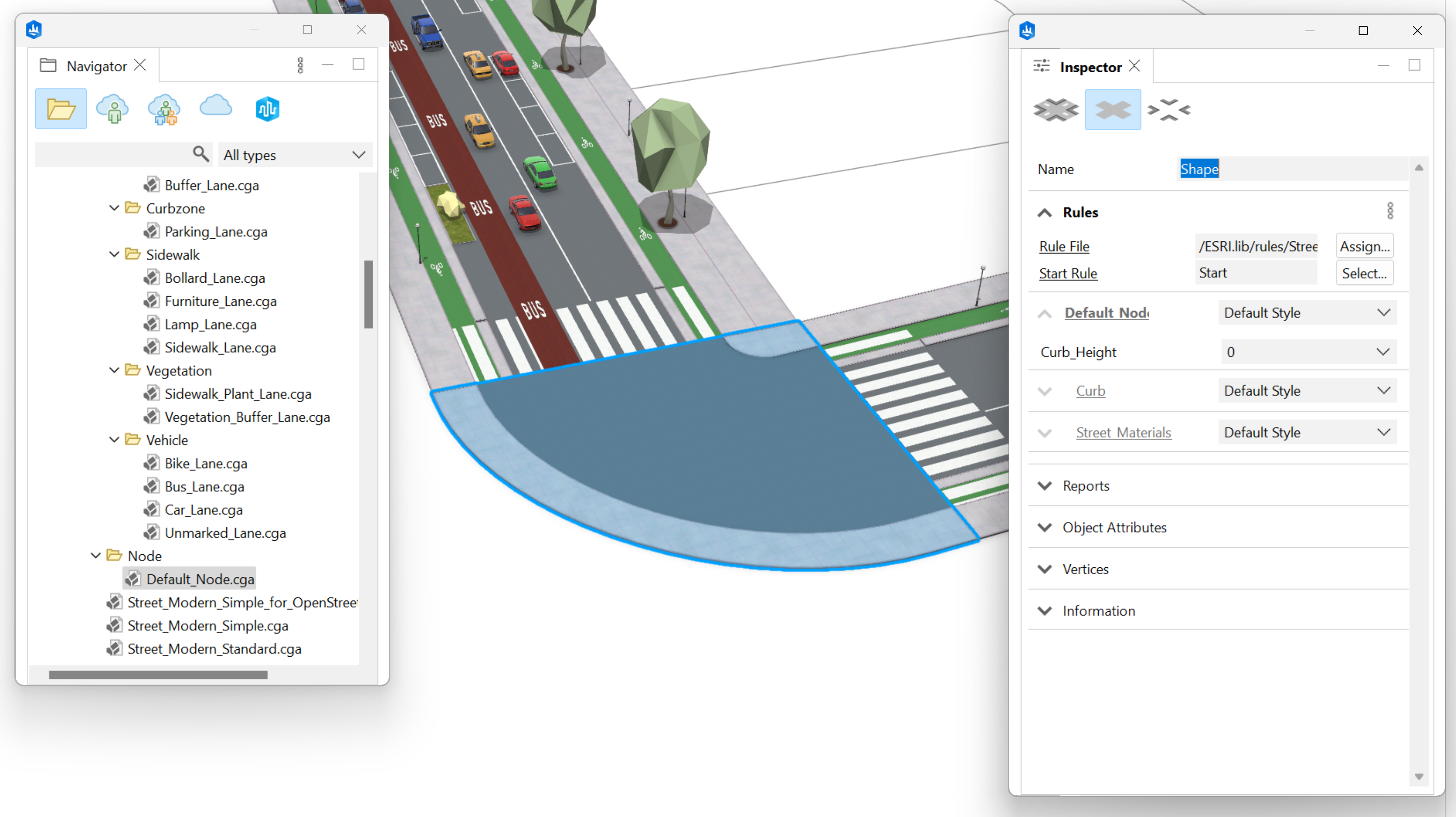Toggle the first street network Inspector mode
The height and width of the screenshot is (817, 1456).
pos(1055,110)
